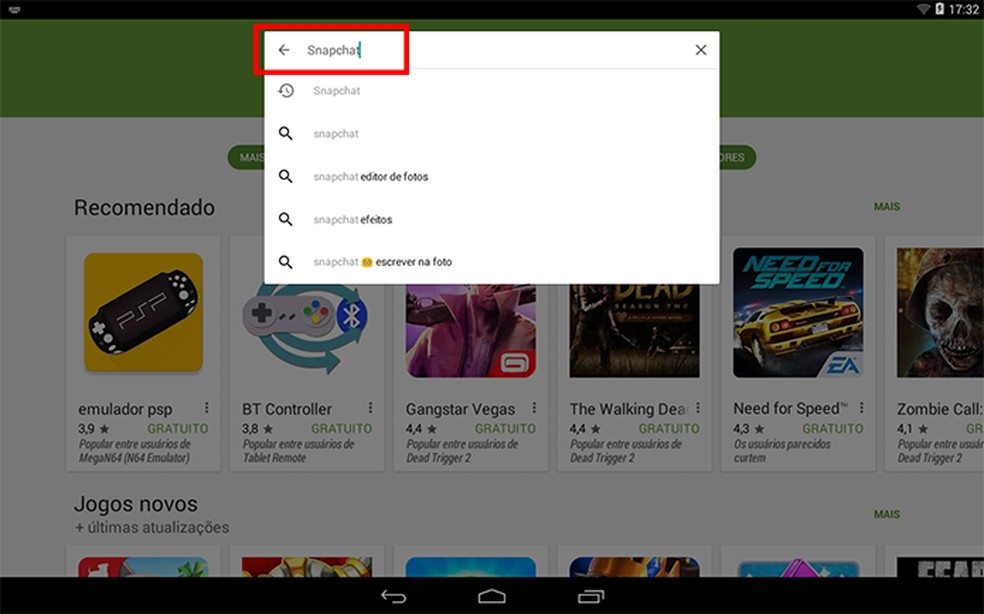The width and height of the screenshot is (984, 614).
Task: Open The Walking Dead app thumbnail
Action: [x=634, y=331]
